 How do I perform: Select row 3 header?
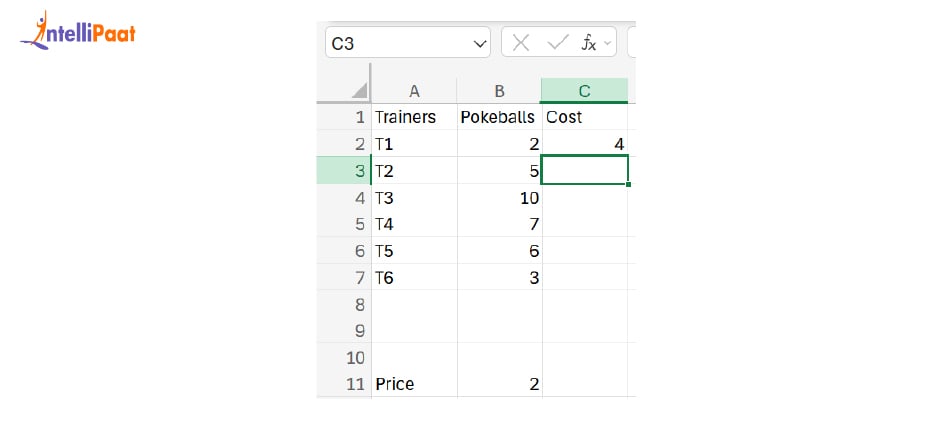coord(343,171)
